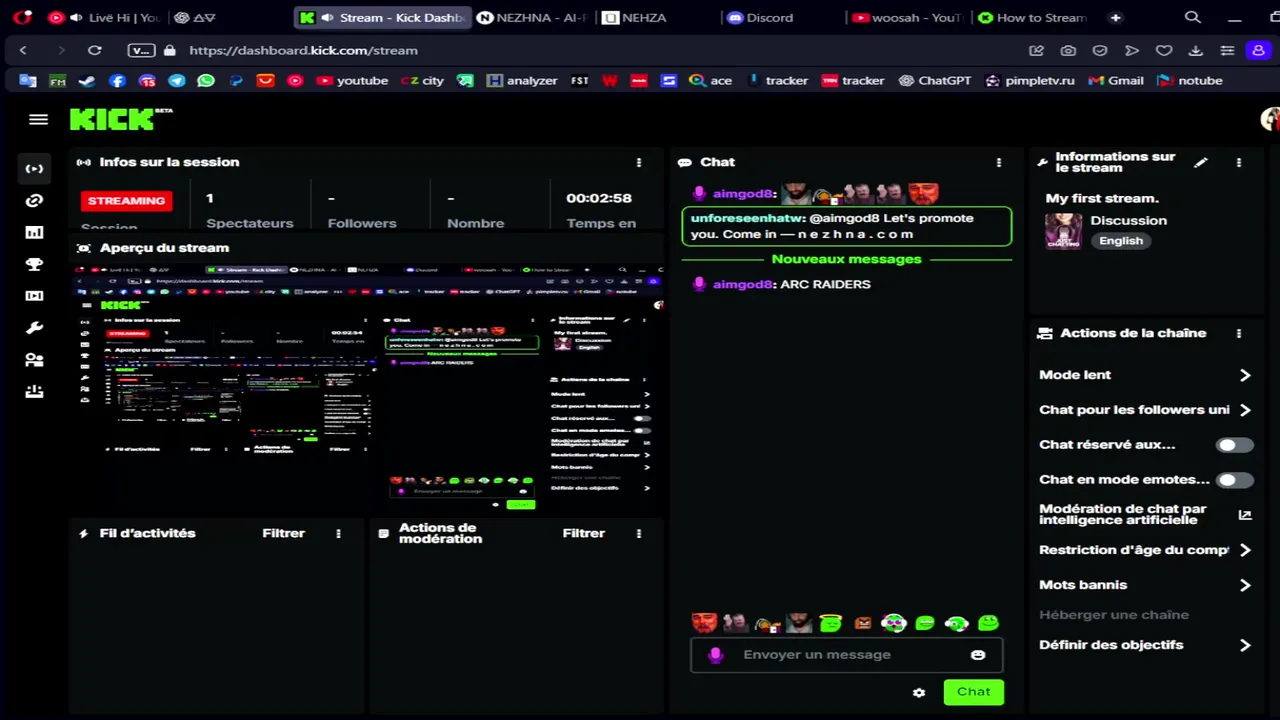The image size is (1280, 720).
Task: Open the video clip sidebar icon
Action: 34,296
